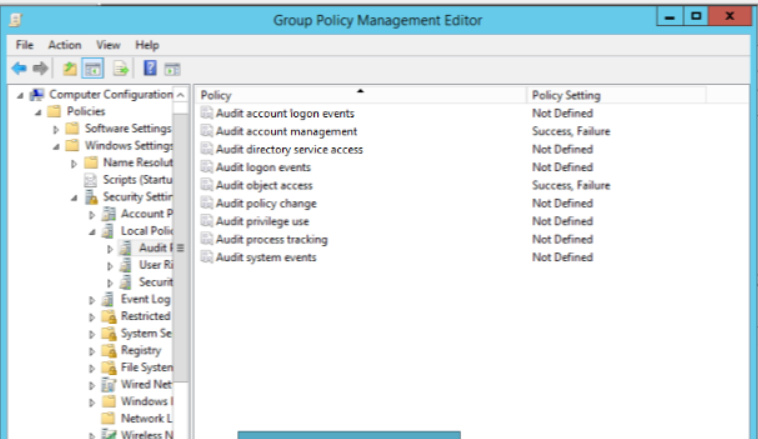Viewport: 758px width, 439px height.
Task: Open help via the blue question mark icon
Action: coord(150,68)
